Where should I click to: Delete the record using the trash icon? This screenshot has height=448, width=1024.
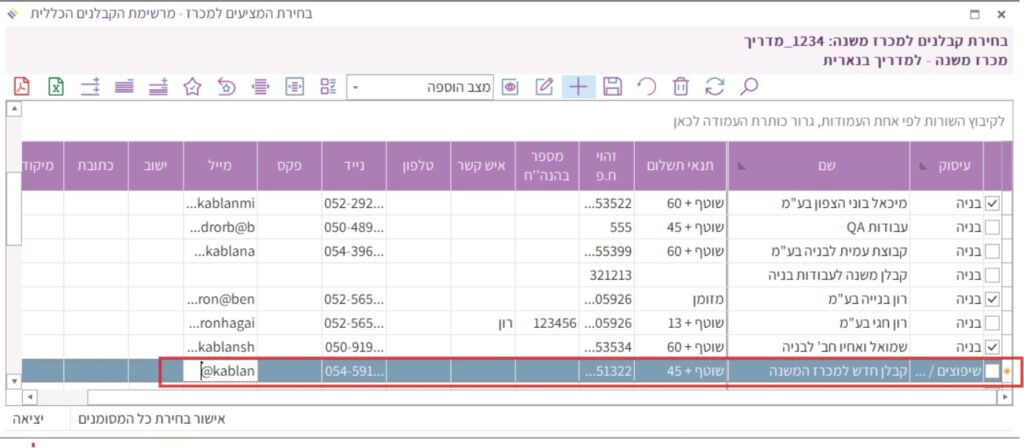coord(681,86)
